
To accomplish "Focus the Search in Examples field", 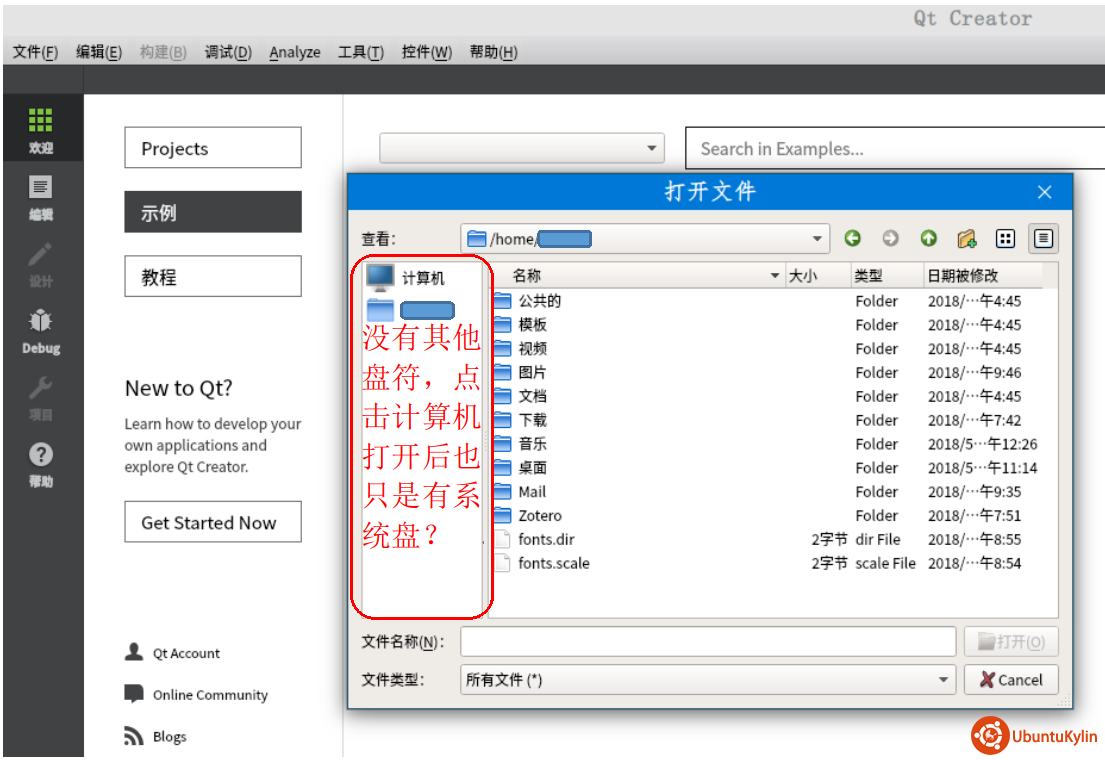I will click(895, 149).
